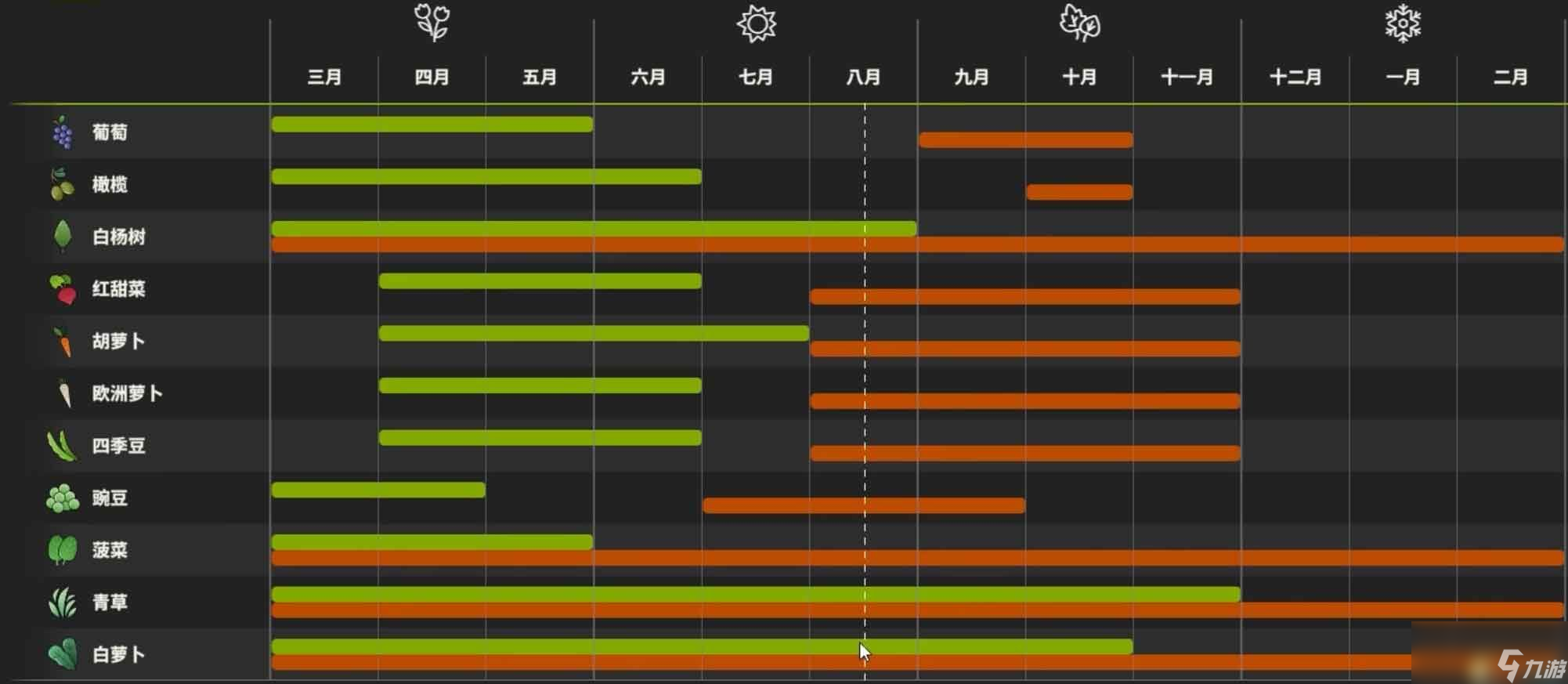Click the grape crop icon
The width and height of the screenshot is (1568, 684).
[63, 132]
